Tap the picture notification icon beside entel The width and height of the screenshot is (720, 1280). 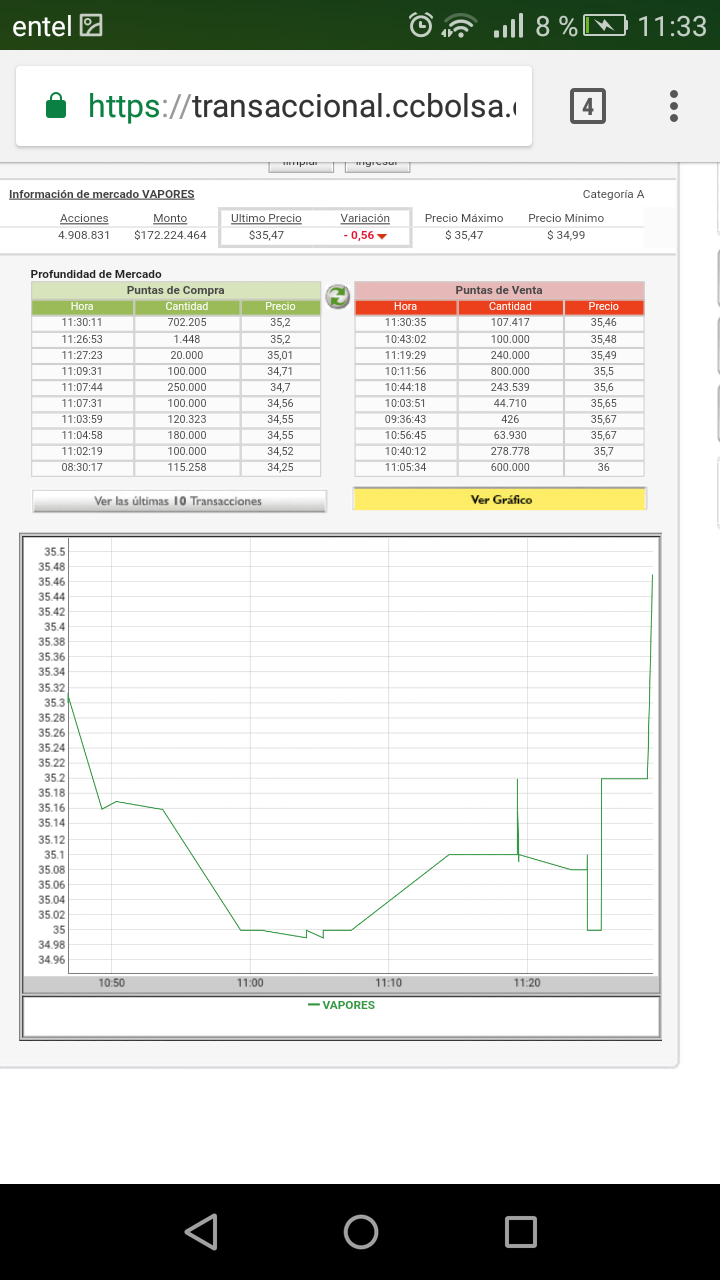(91, 25)
